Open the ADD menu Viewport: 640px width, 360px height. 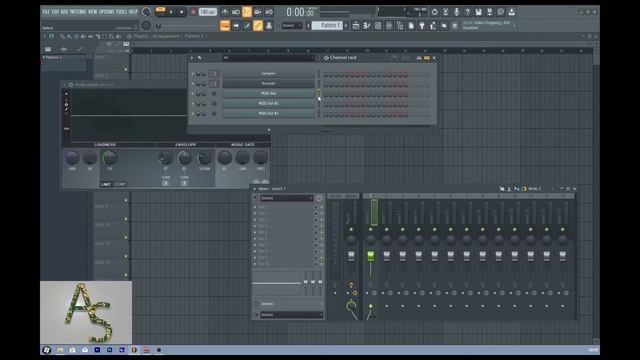click(x=64, y=12)
